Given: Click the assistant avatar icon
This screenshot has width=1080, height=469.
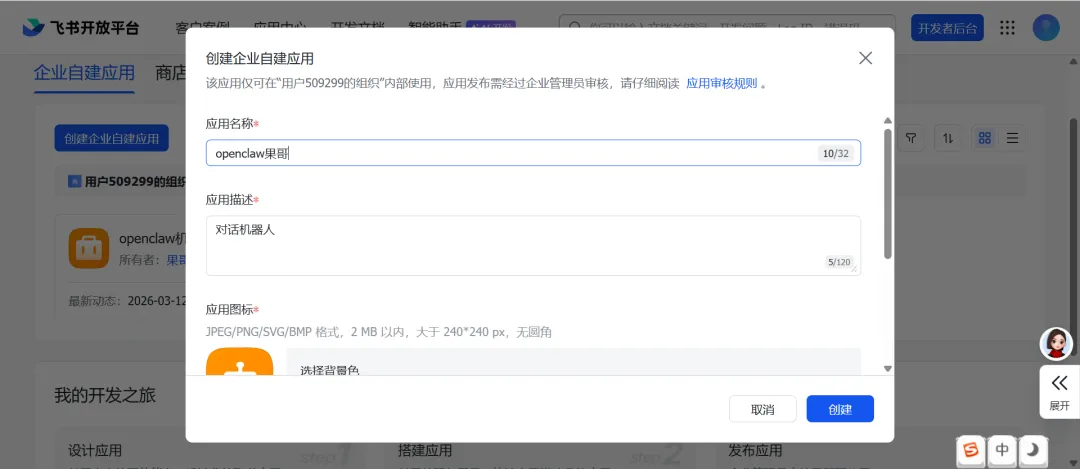Looking at the screenshot, I should [x=1056, y=343].
